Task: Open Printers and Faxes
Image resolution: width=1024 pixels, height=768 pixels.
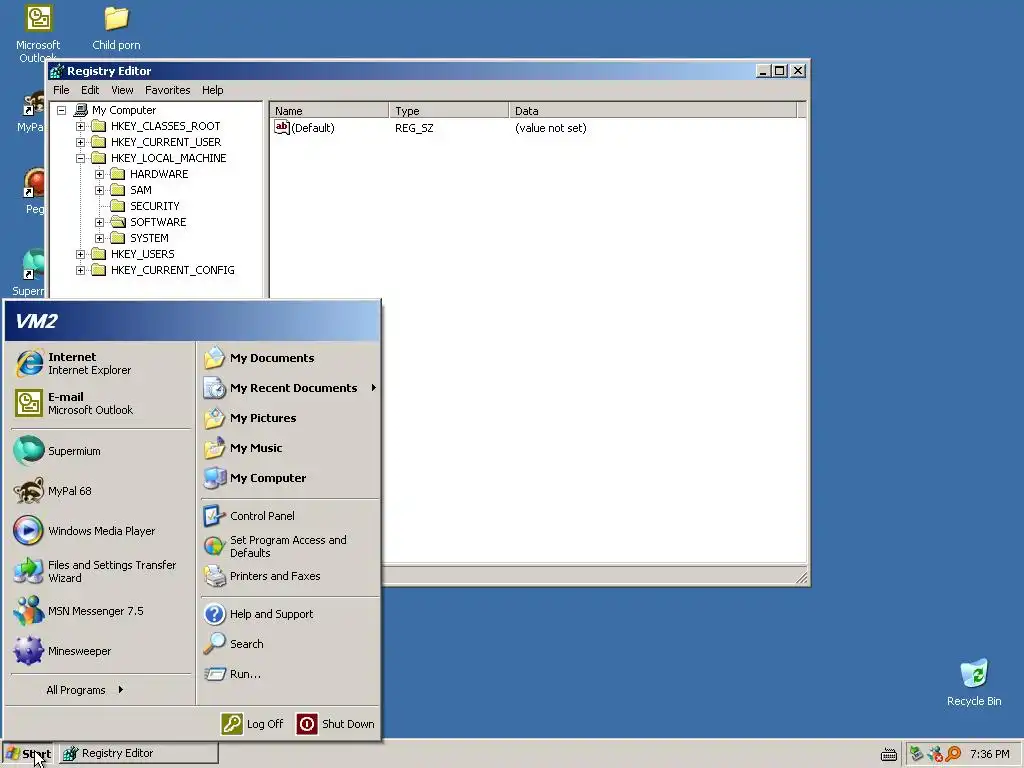Action: point(289,576)
